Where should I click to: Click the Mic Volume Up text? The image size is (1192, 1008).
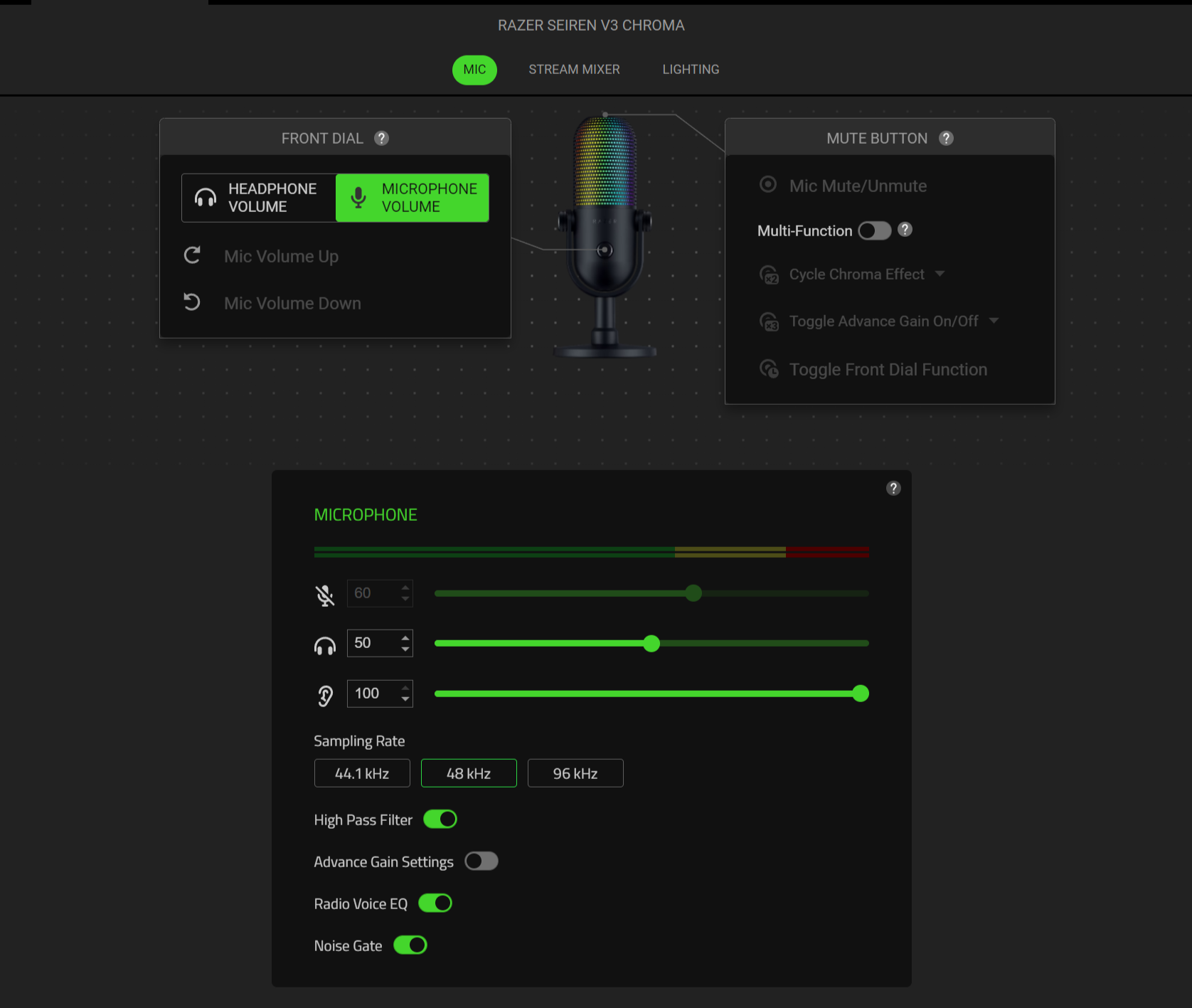(x=281, y=256)
